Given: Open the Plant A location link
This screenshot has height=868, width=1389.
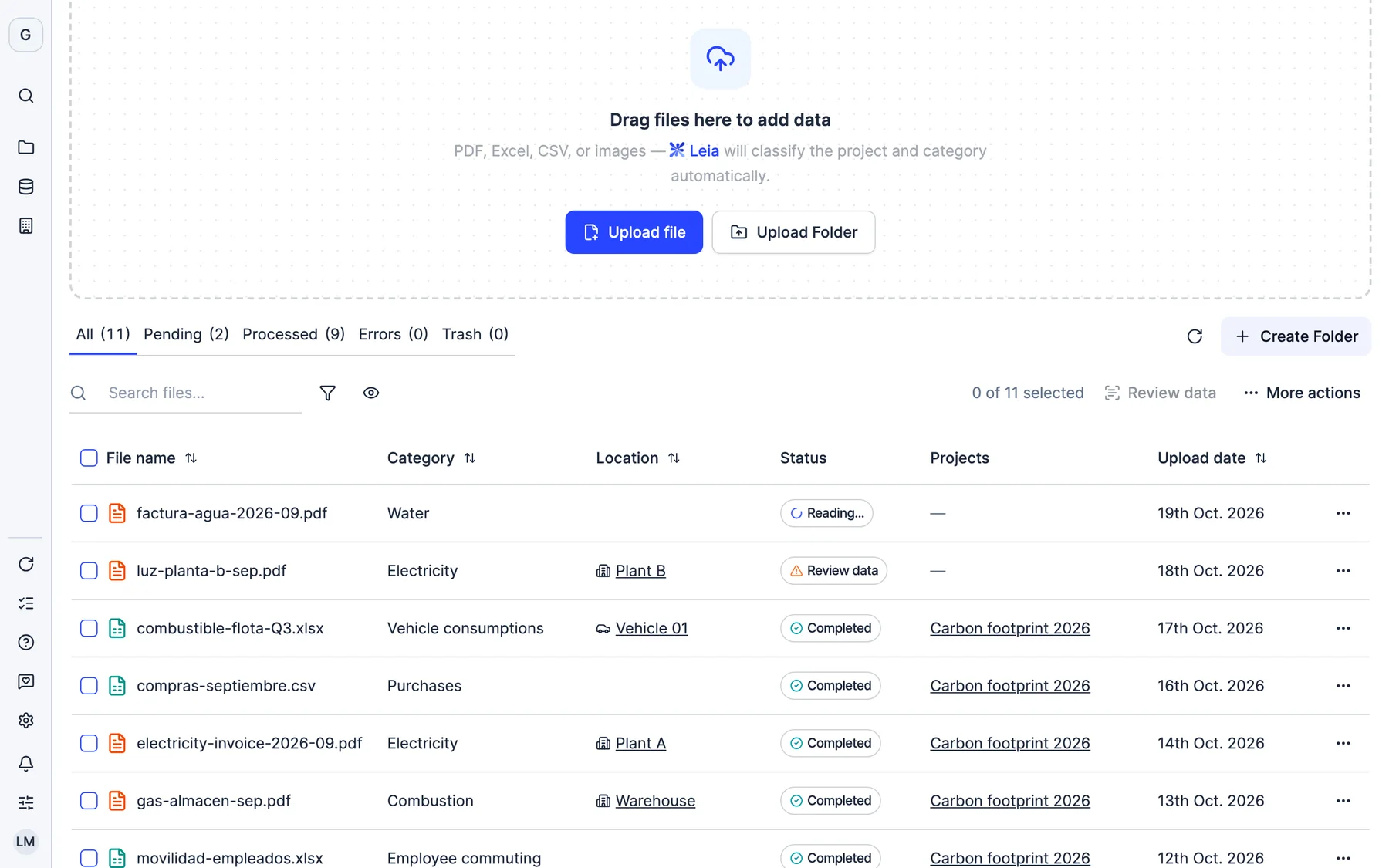Looking at the screenshot, I should coord(640,743).
